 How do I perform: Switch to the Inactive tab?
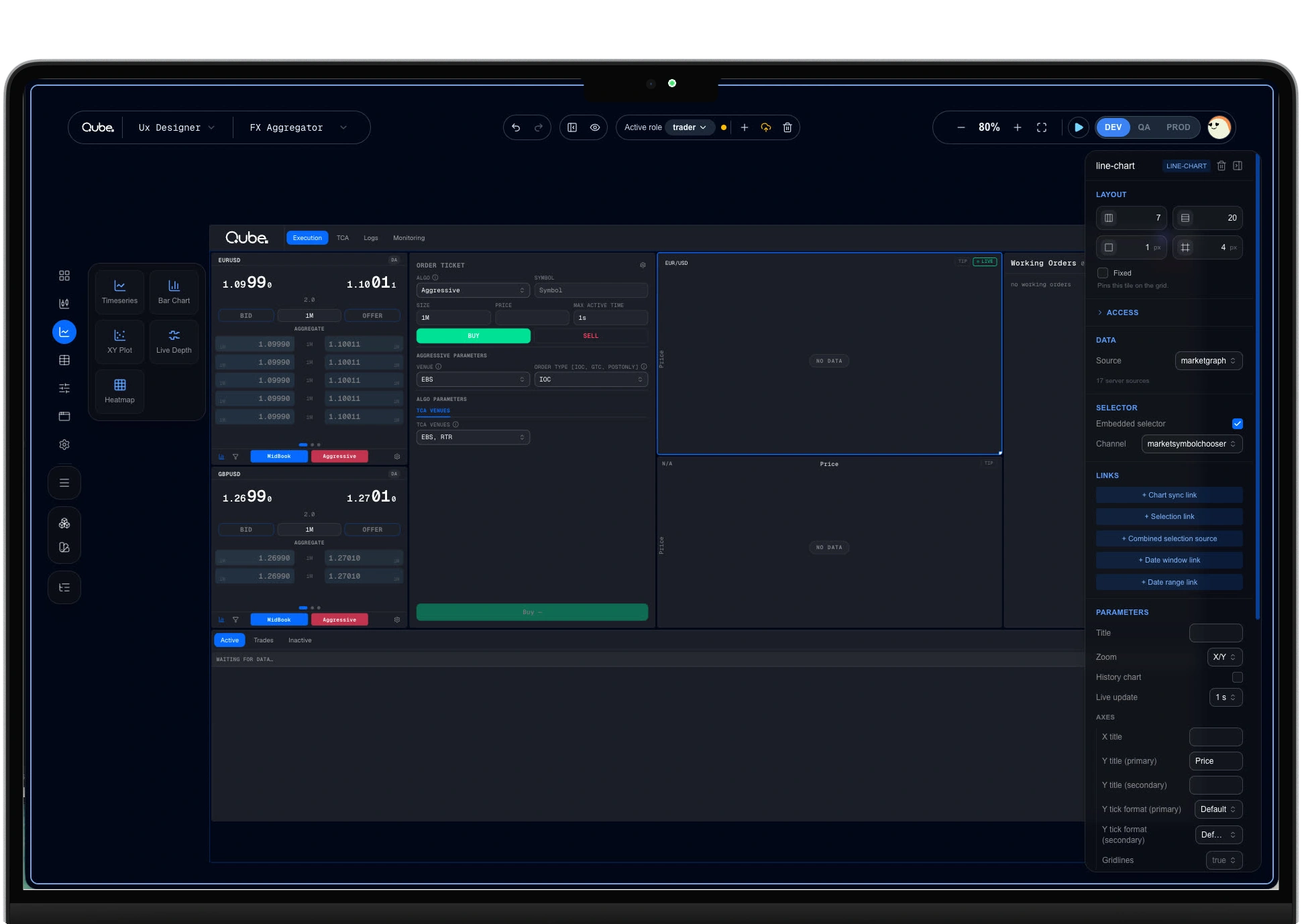(x=300, y=640)
